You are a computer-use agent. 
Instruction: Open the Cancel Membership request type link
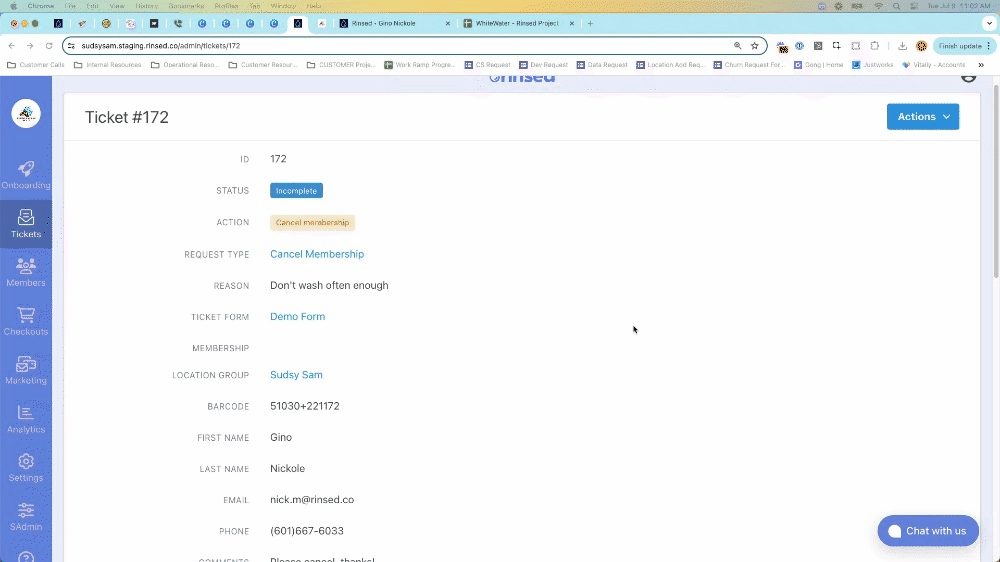[317, 254]
